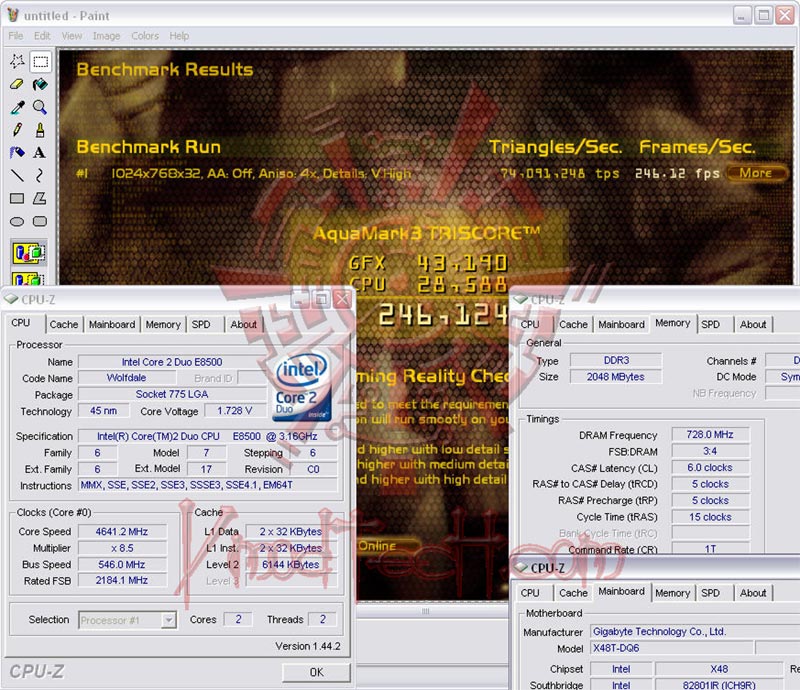Choose the transparent selection option in toolbox

coord(29,278)
